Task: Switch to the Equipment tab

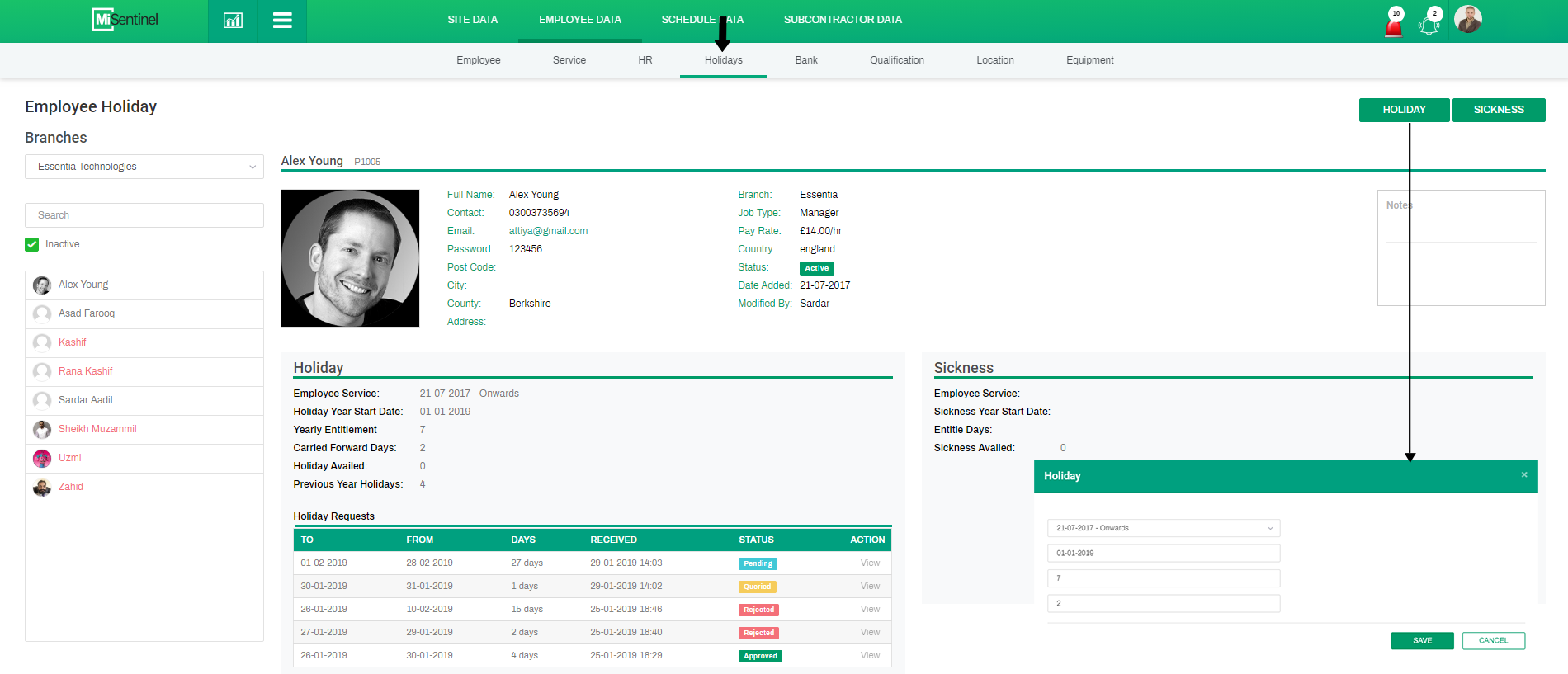Action: point(1090,60)
